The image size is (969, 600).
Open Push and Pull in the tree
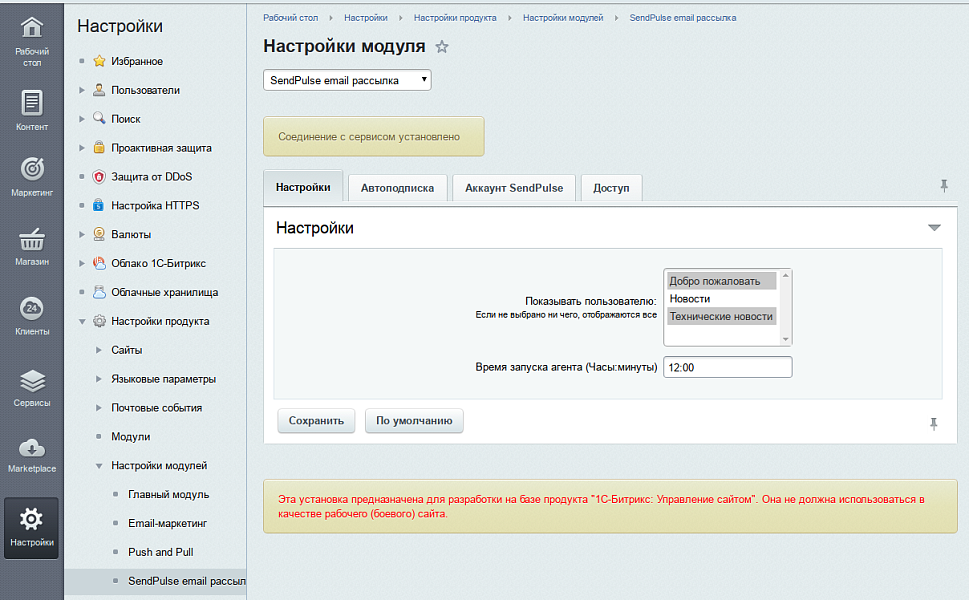point(161,552)
